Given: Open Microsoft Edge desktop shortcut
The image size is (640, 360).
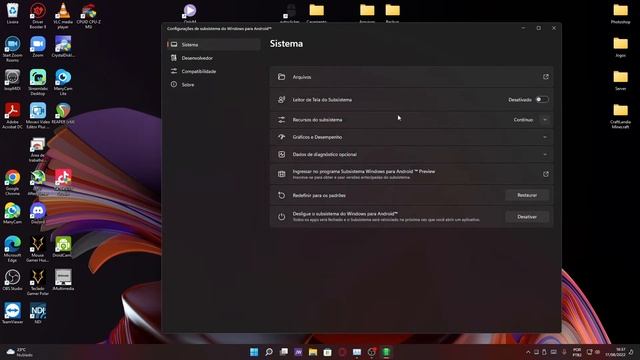Looking at the screenshot, I should (12, 249).
